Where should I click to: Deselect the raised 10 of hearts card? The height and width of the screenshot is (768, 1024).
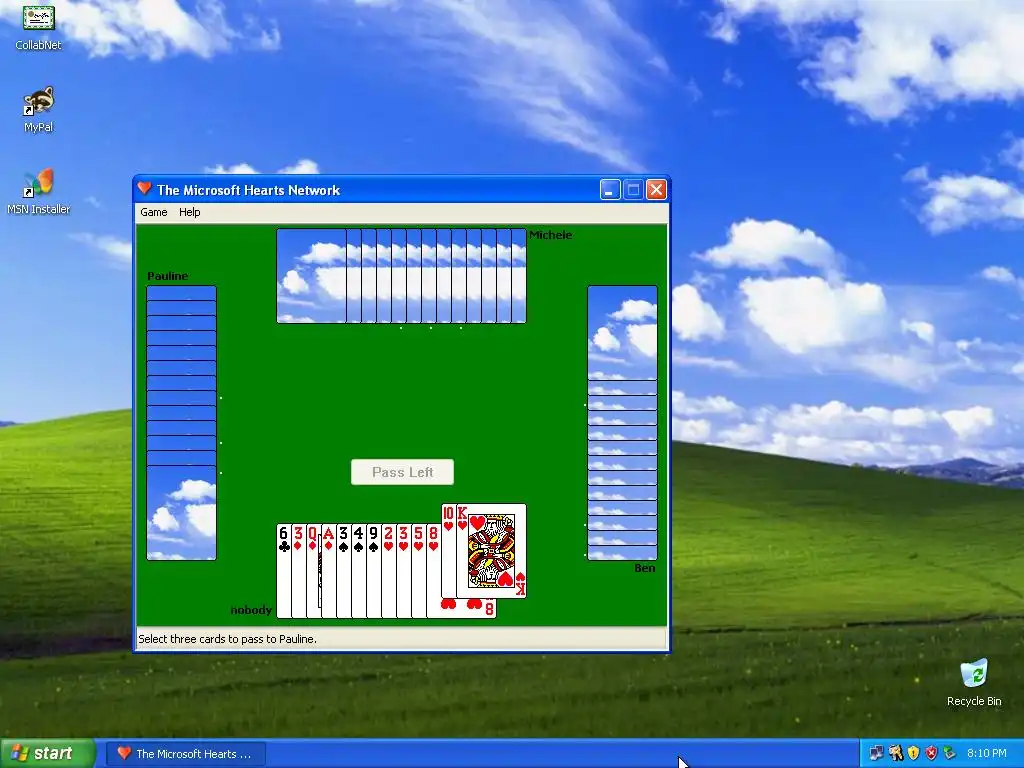(x=448, y=551)
